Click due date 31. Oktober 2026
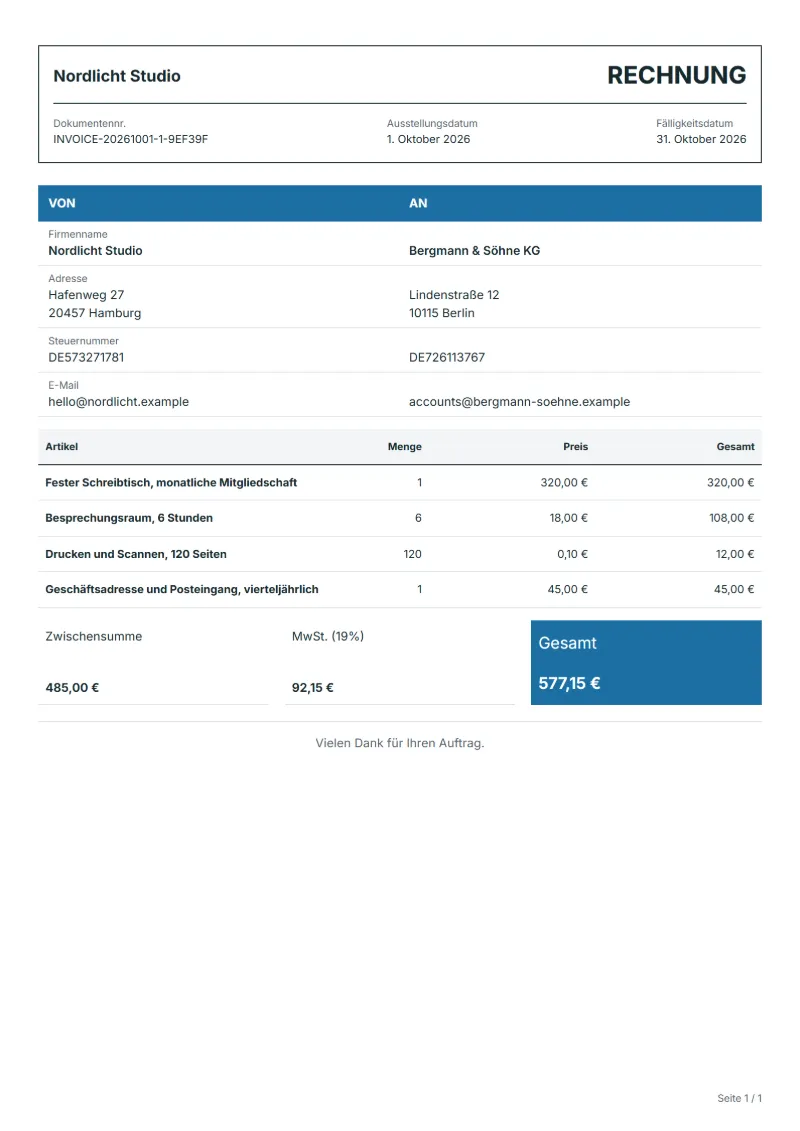The height and width of the screenshot is (1131, 800). pos(701,139)
